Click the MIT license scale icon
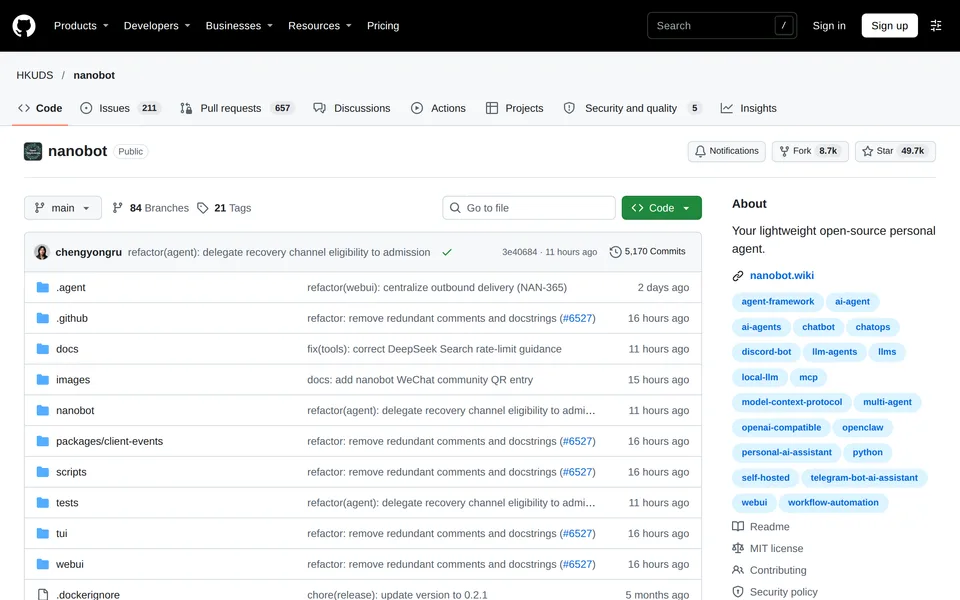The image size is (960, 600). tap(738, 548)
